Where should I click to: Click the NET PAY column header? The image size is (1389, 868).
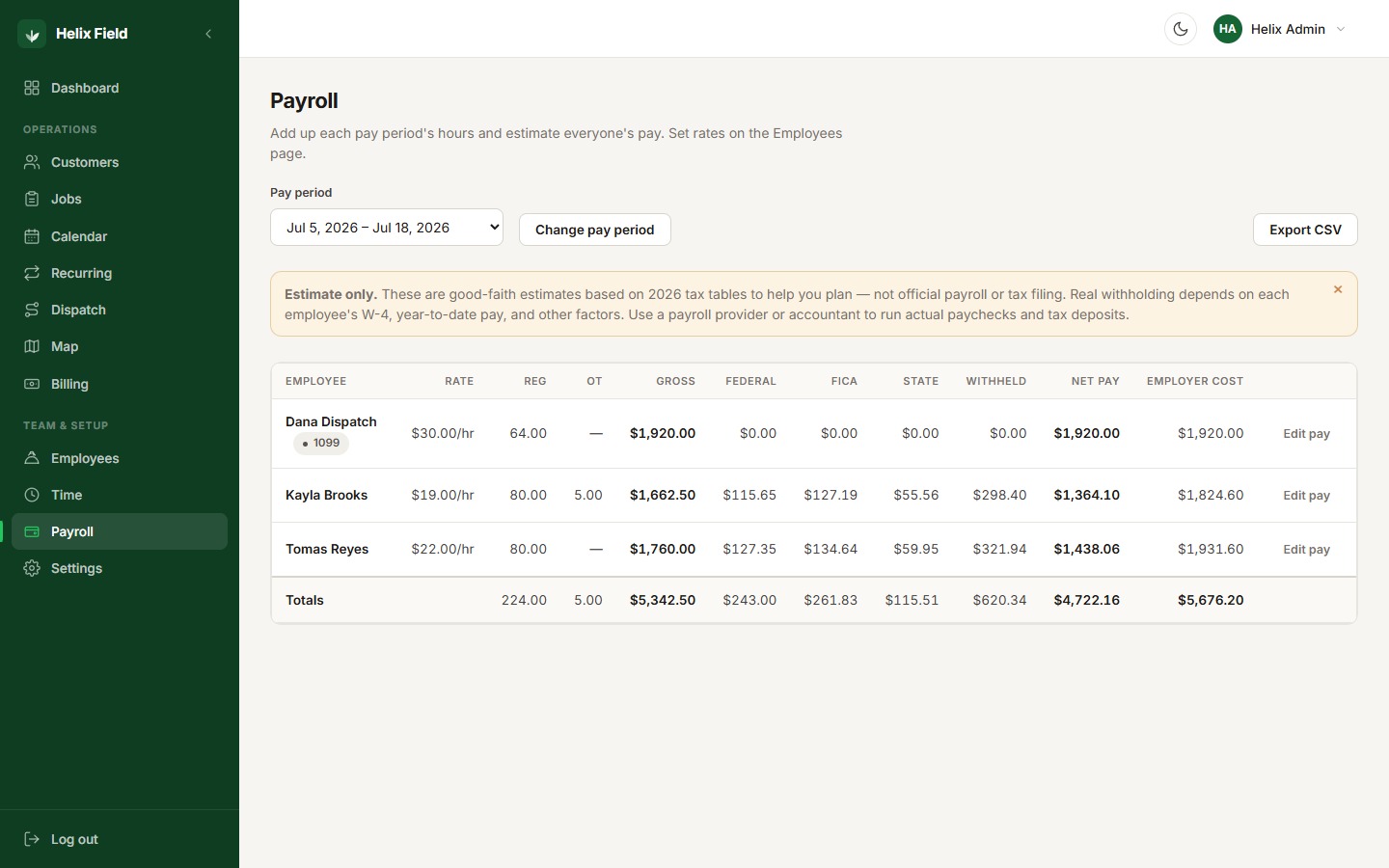1095,381
